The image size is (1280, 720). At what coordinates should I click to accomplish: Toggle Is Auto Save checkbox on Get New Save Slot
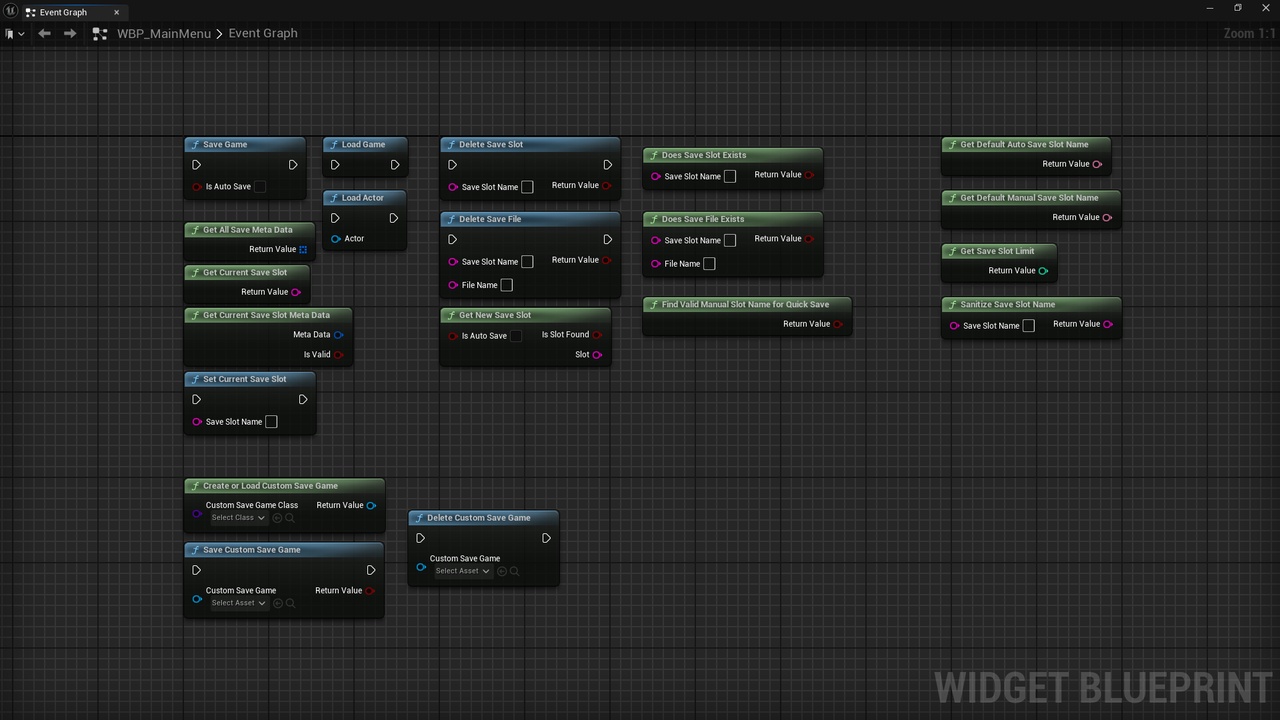(516, 336)
